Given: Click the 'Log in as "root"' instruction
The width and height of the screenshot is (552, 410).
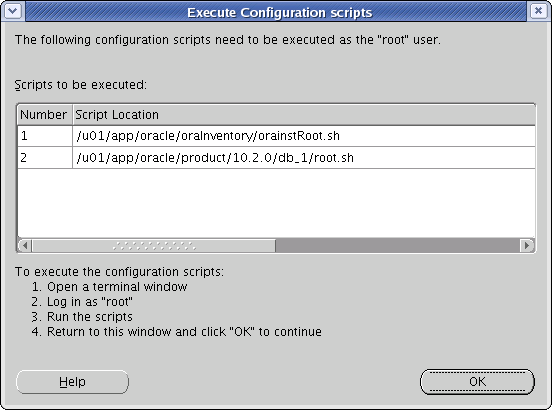Looking at the screenshot, I should 90,302.
